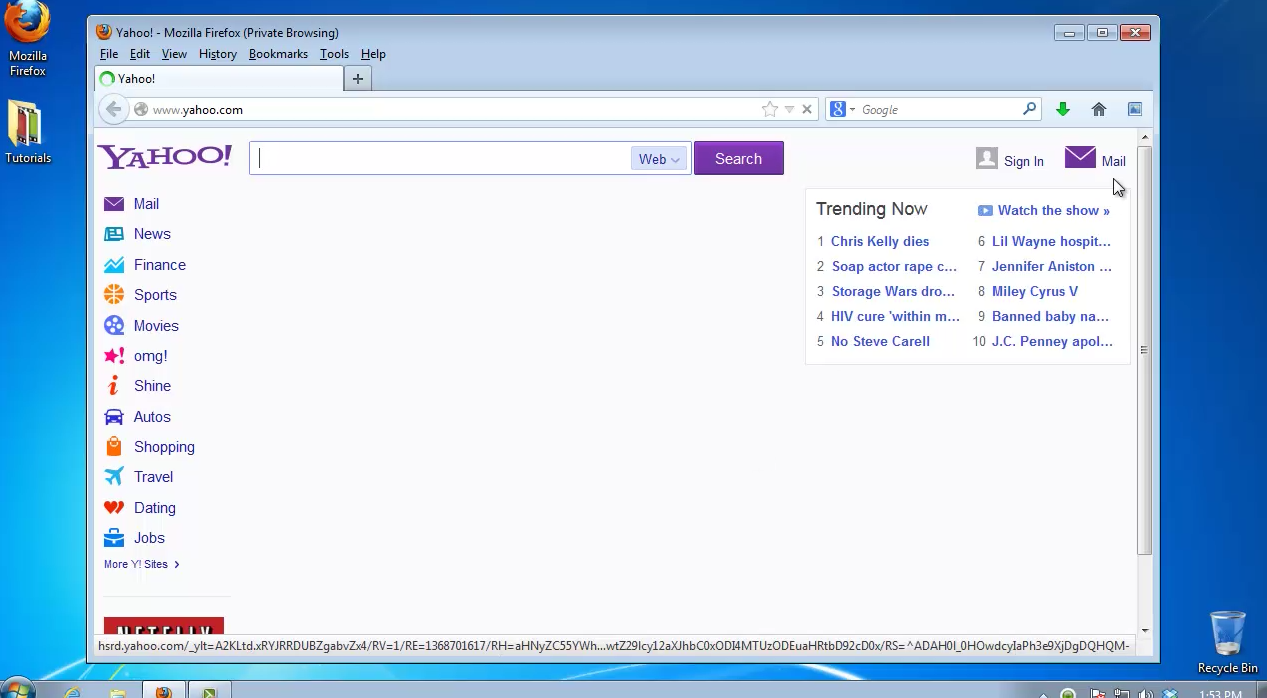
Task: Focus the Yahoo search text box
Action: pyautogui.click(x=440, y=158)
